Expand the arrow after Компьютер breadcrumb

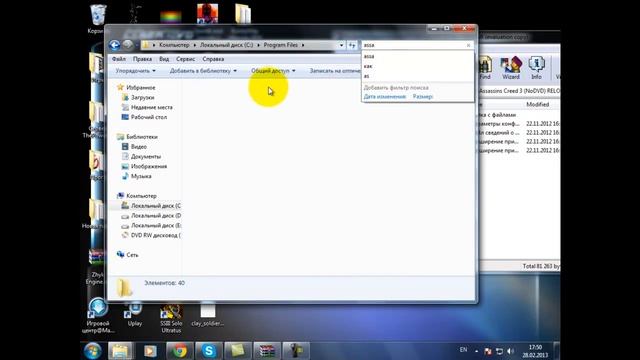coord(195,45)
